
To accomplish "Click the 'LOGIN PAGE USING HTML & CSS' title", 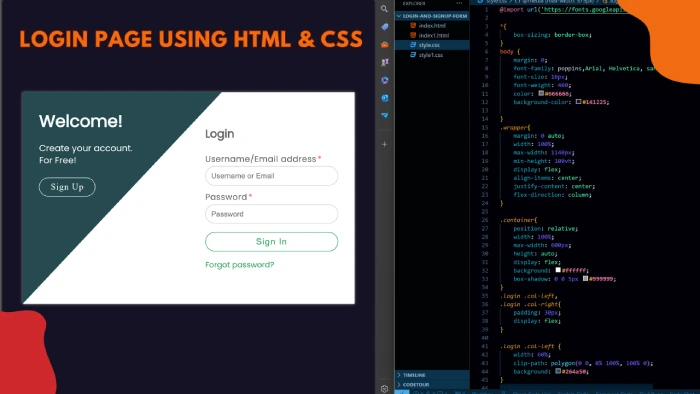I will (191, 39).
